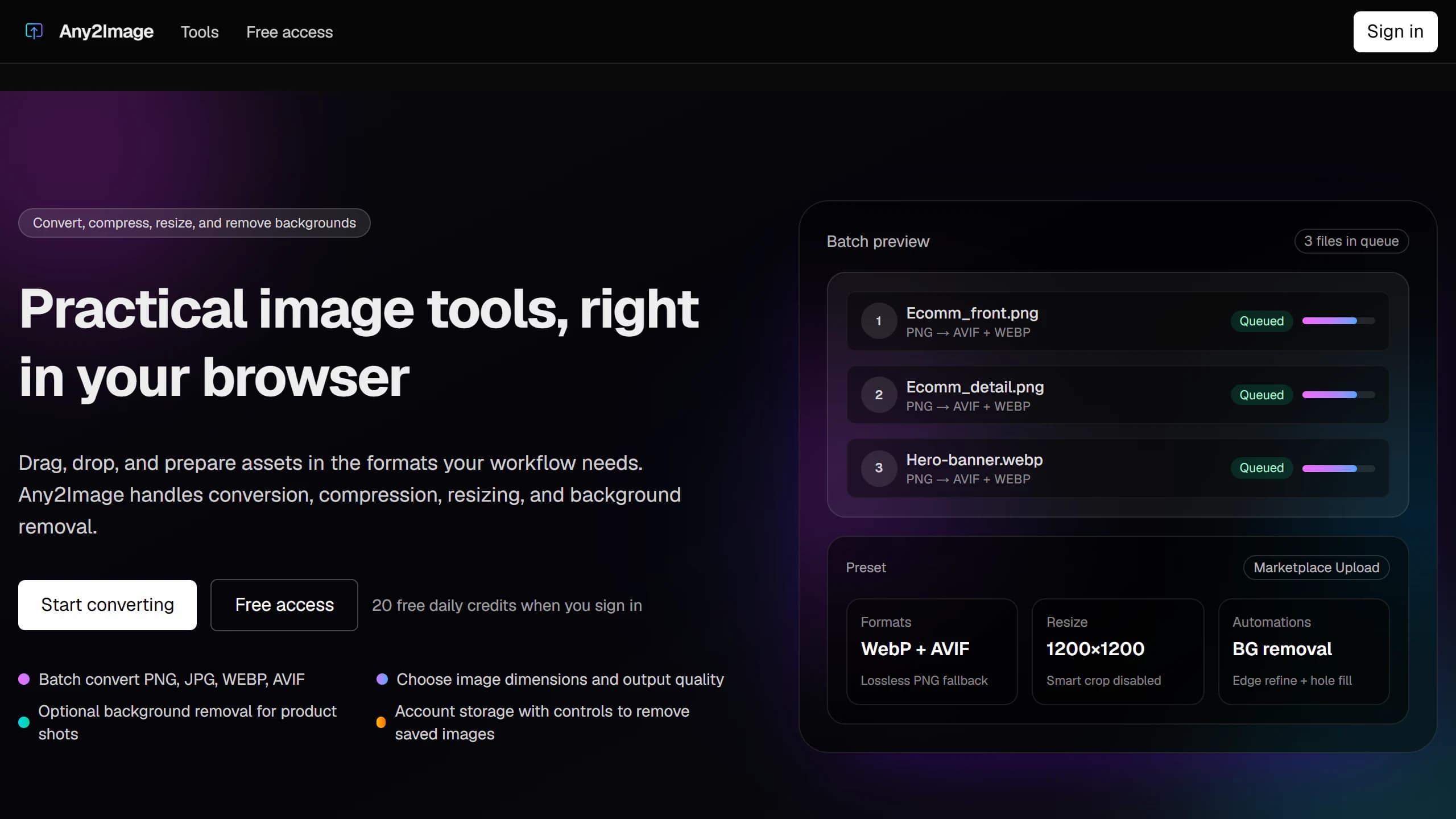Click the Queued status on Hero-banner.webp
1456x819 pixels.
click(1261, 468)
